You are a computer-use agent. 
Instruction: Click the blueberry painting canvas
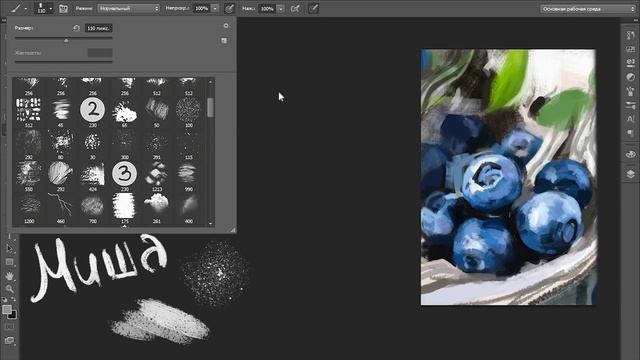(x=508, y=177)
